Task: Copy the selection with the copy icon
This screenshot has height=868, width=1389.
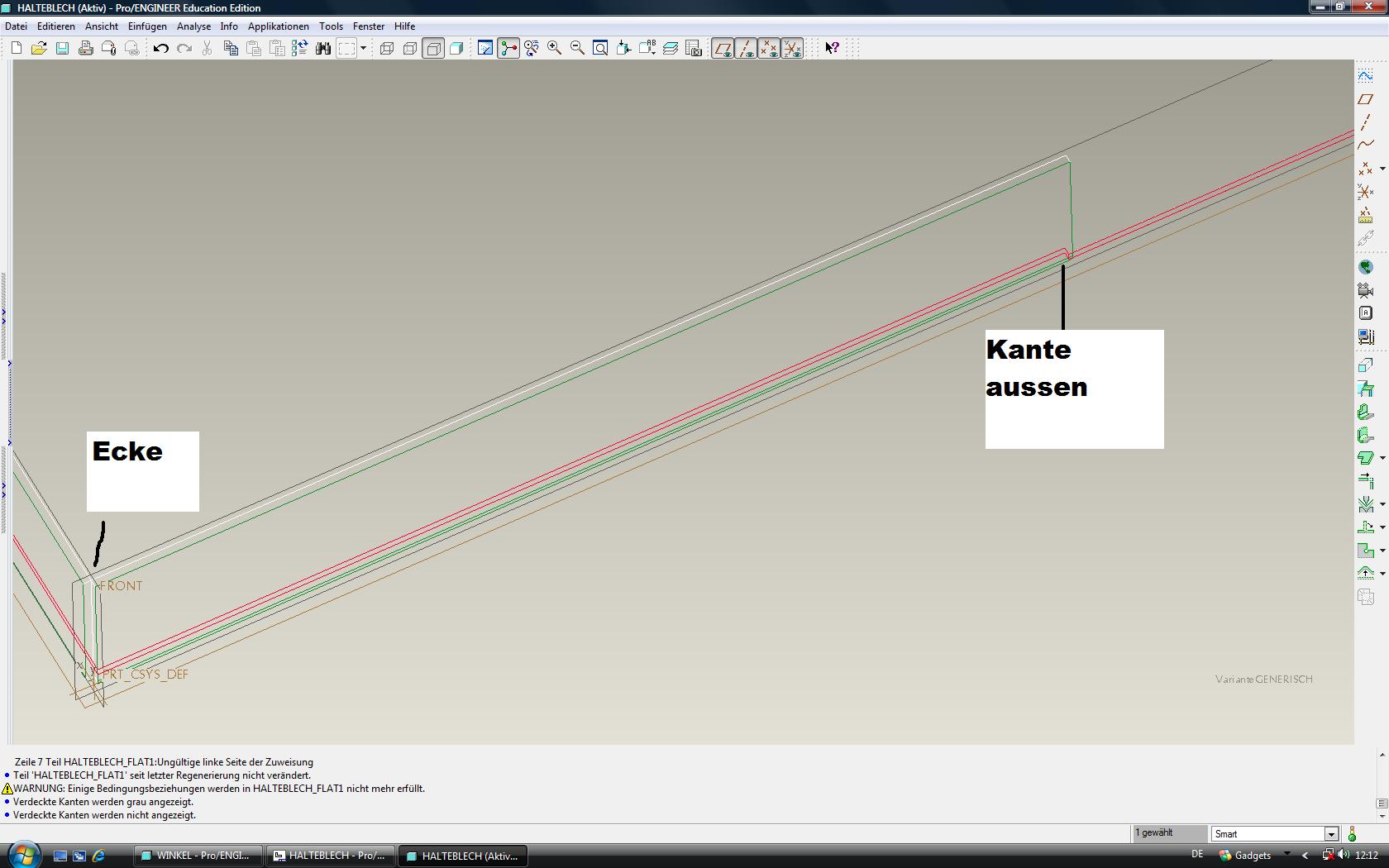Action: (x=231, y=48)
